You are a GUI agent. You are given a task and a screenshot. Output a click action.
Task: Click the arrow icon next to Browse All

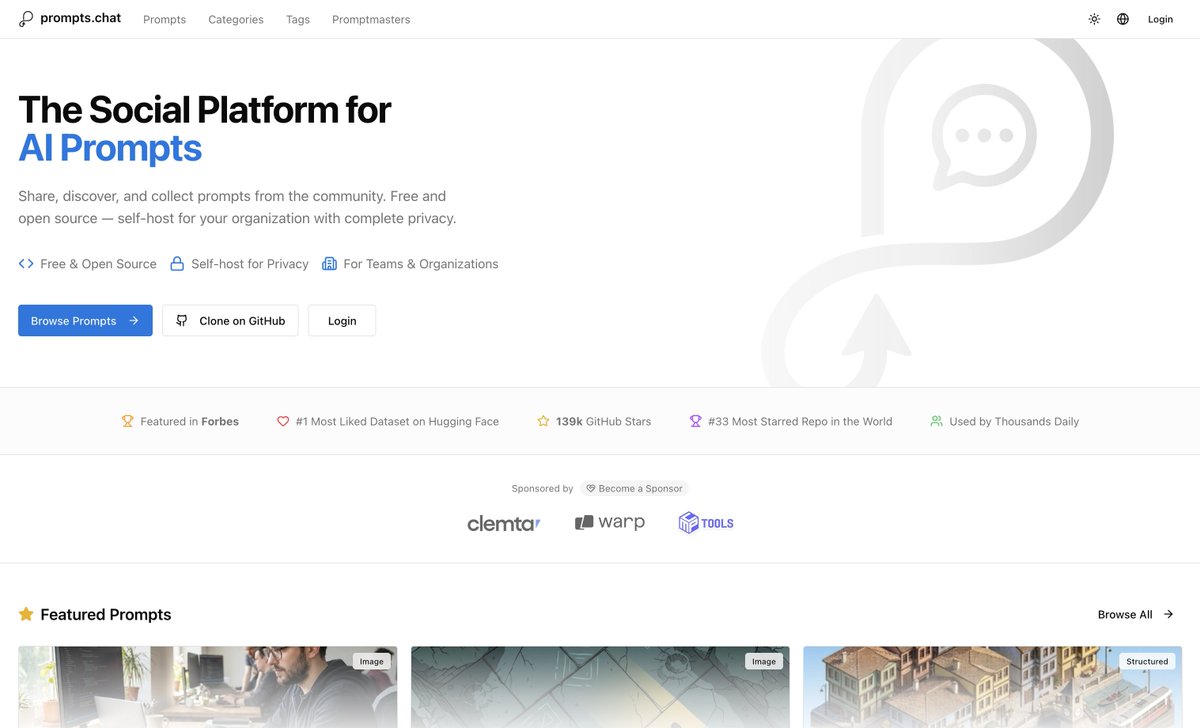click(1168, 614)
